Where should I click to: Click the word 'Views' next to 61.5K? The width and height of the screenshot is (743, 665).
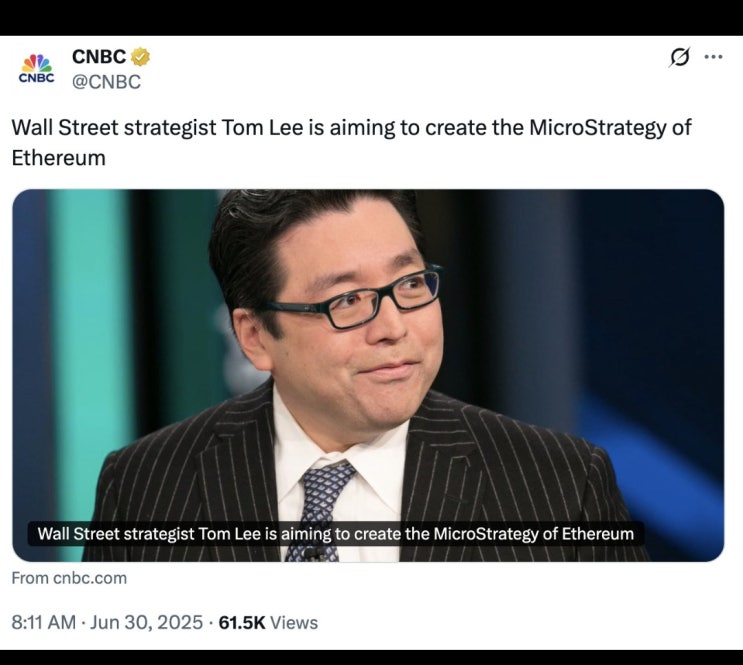pyautogui.click(x=294, y=622)
